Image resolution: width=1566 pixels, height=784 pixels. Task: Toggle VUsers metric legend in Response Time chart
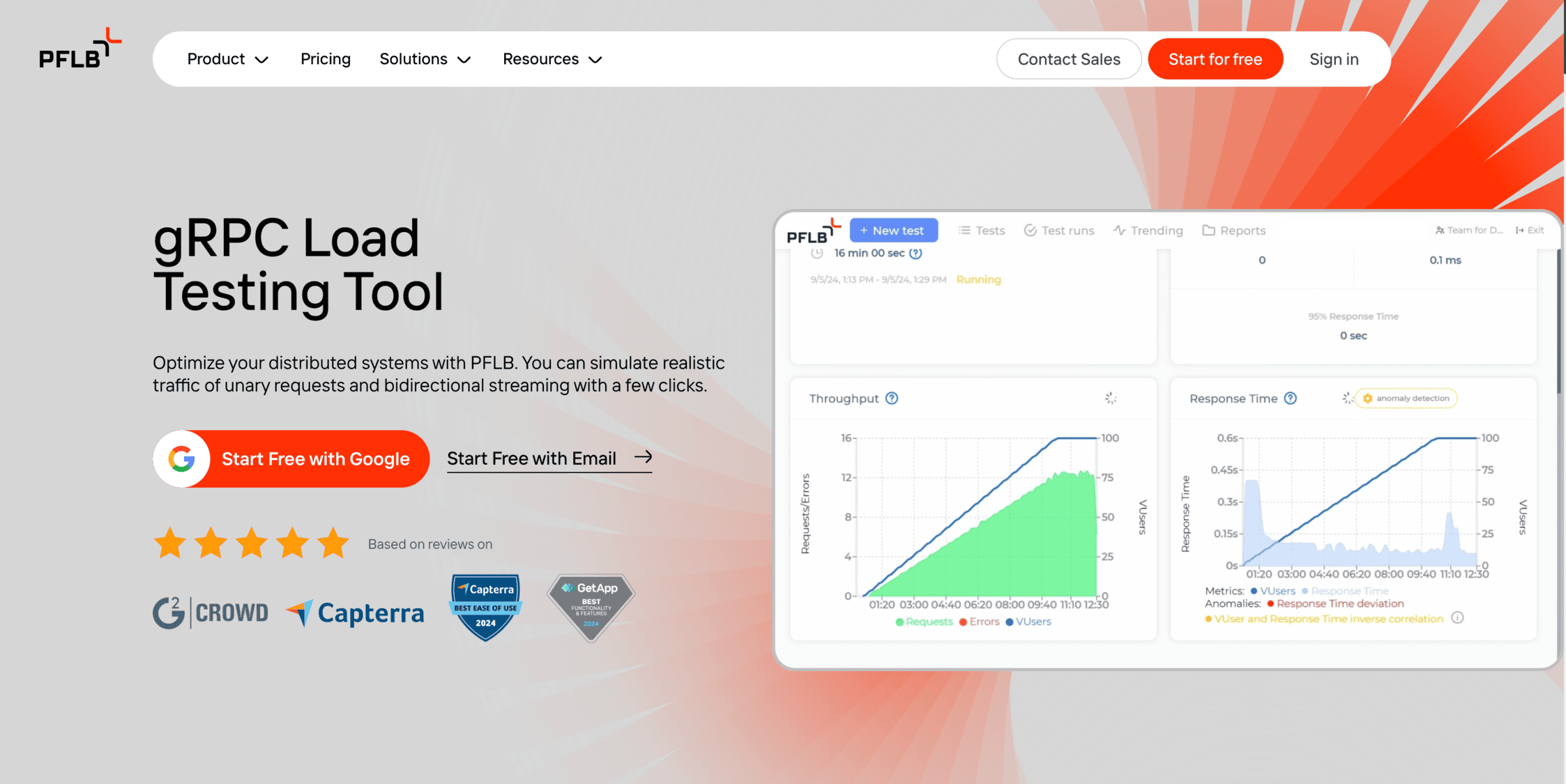click(x=1272, y=591)
